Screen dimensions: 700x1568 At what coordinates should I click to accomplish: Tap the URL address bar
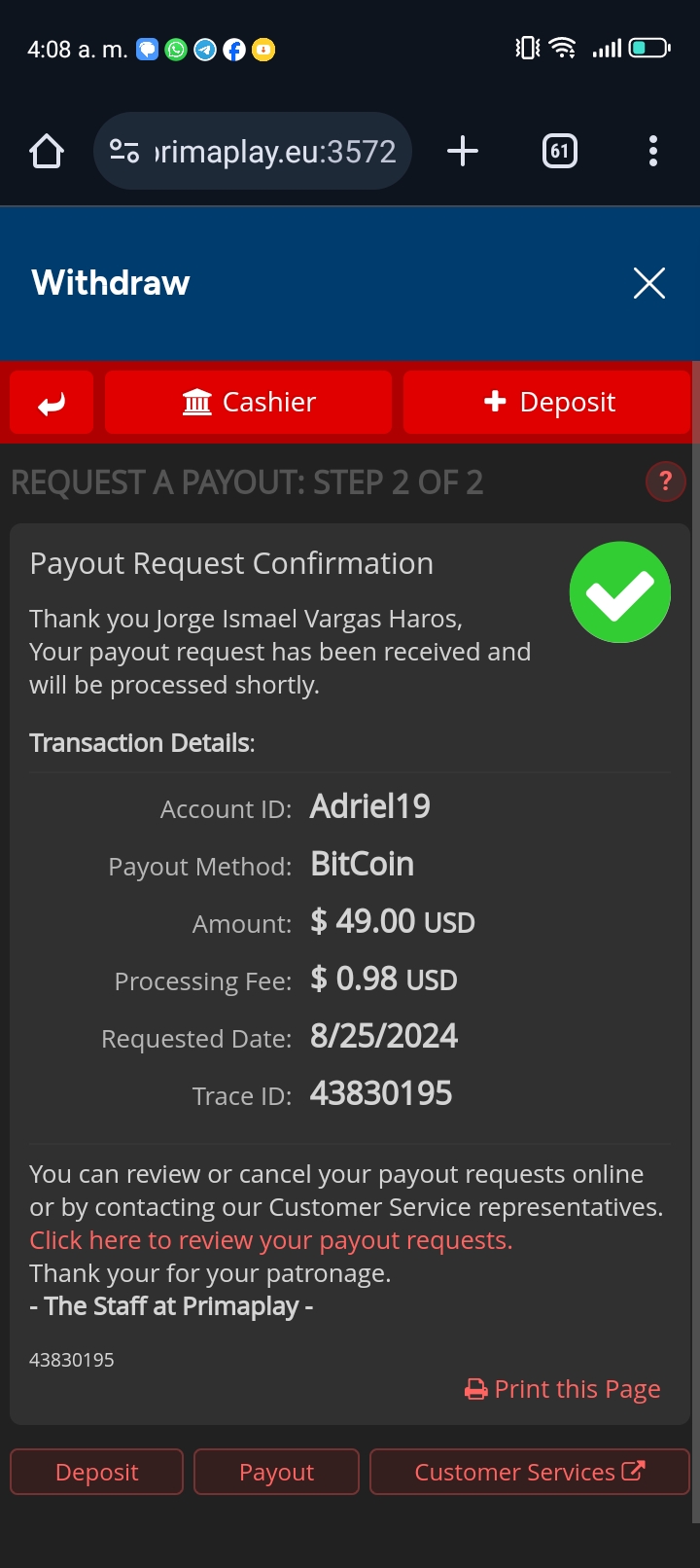point(274,152)
